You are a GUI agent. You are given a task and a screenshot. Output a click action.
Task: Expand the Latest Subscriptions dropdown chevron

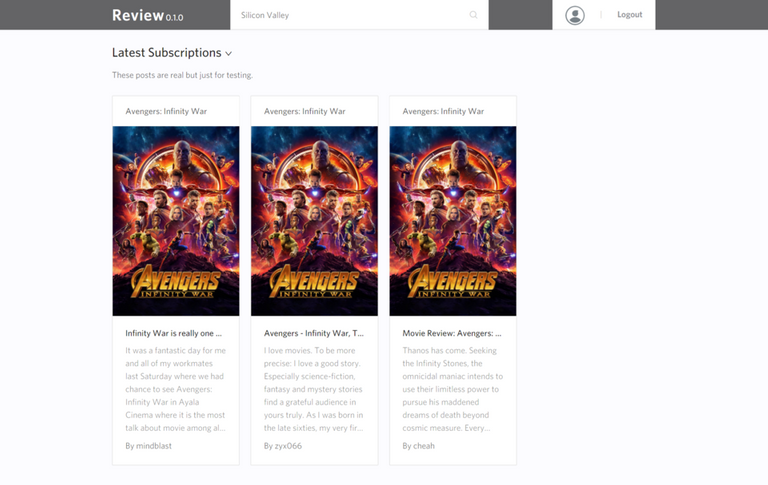tap(229, 54)
